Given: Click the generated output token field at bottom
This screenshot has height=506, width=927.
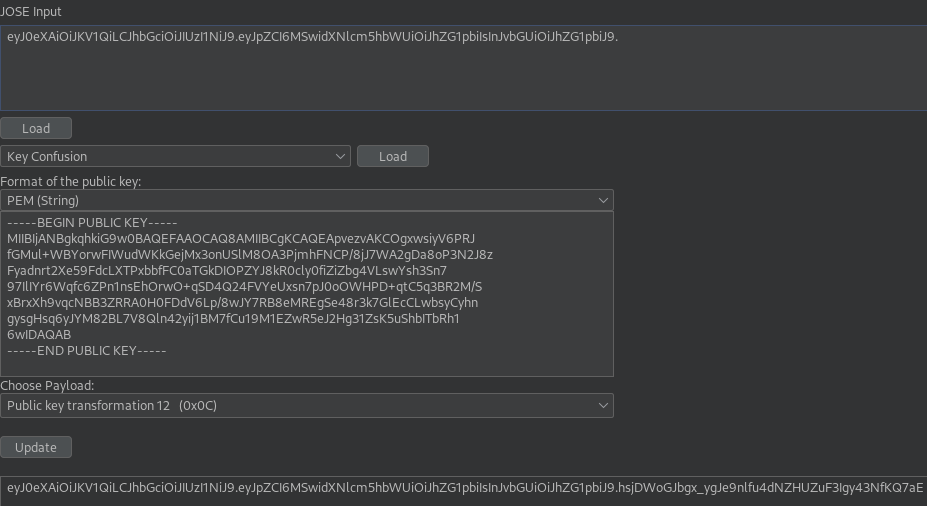Looking at the screenshot, I should tap(463, 488).
